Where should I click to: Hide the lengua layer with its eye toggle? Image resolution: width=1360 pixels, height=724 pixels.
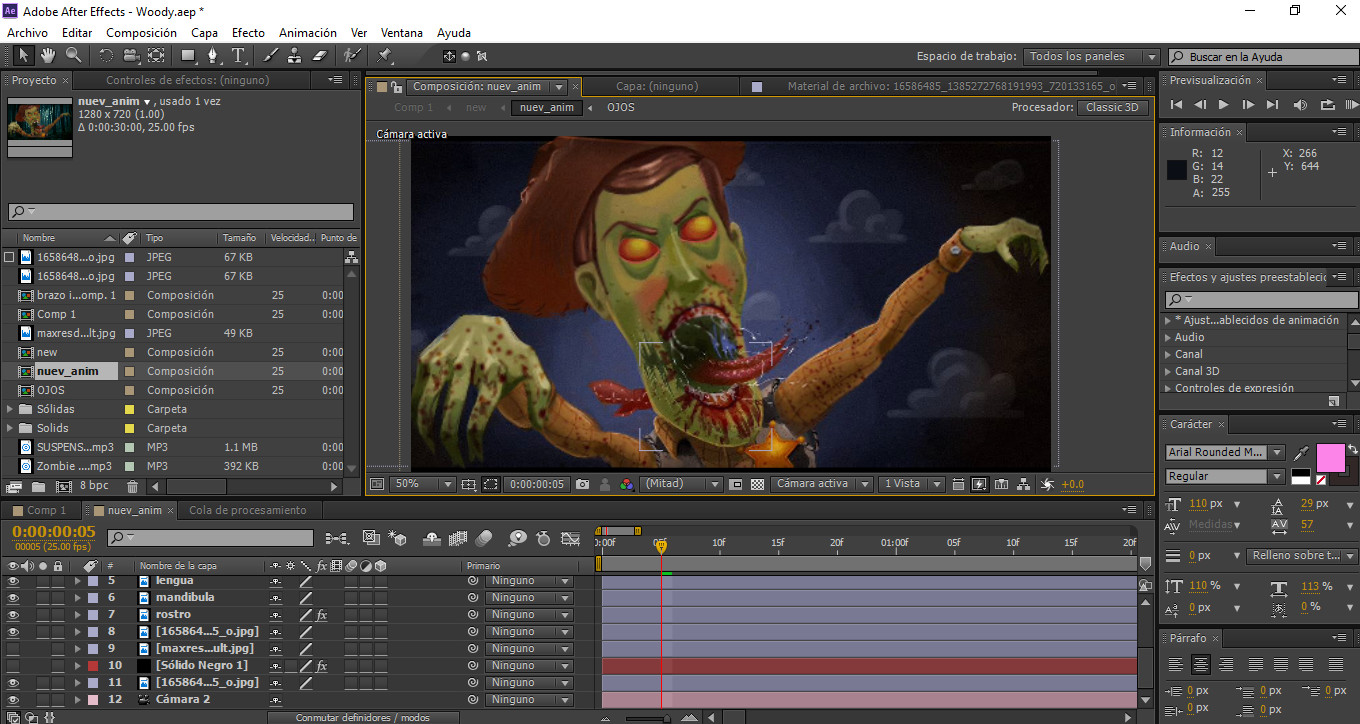pos(13,581)
